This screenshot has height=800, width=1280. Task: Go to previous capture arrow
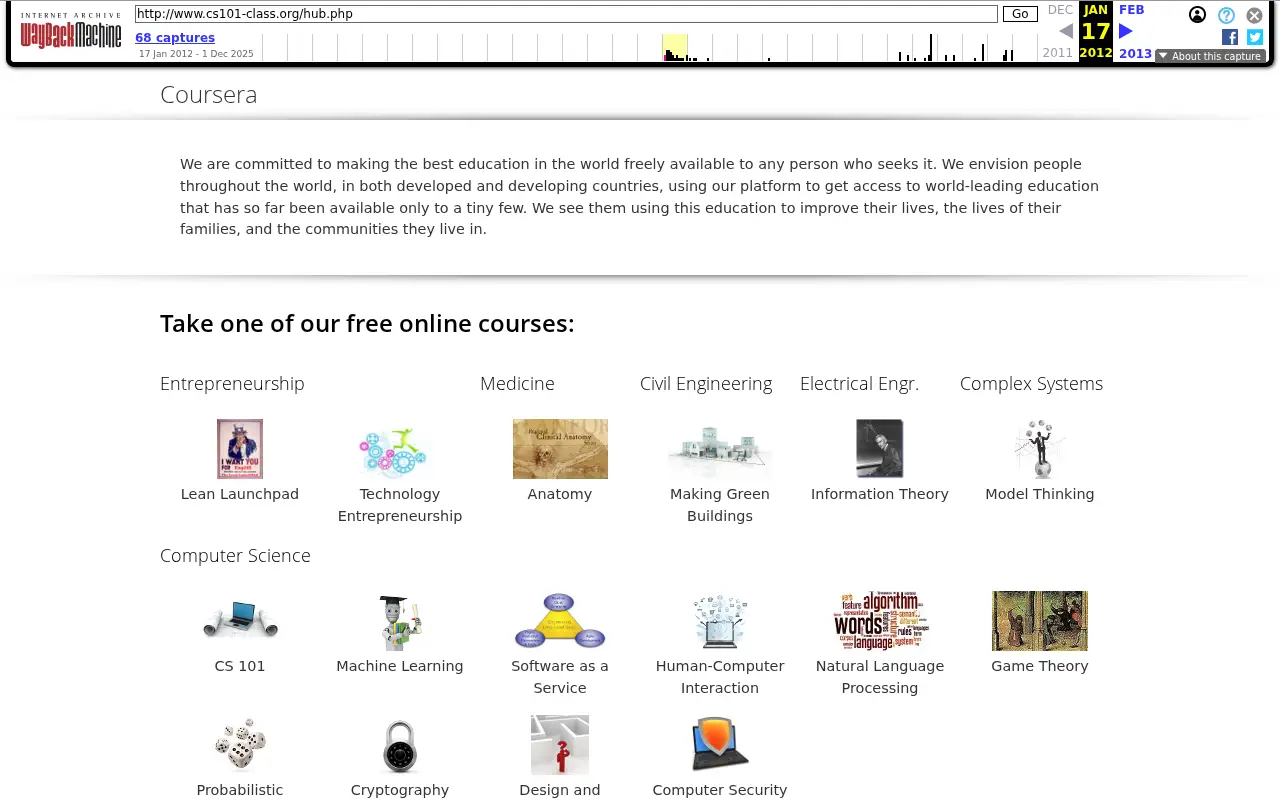(1066, 31)
